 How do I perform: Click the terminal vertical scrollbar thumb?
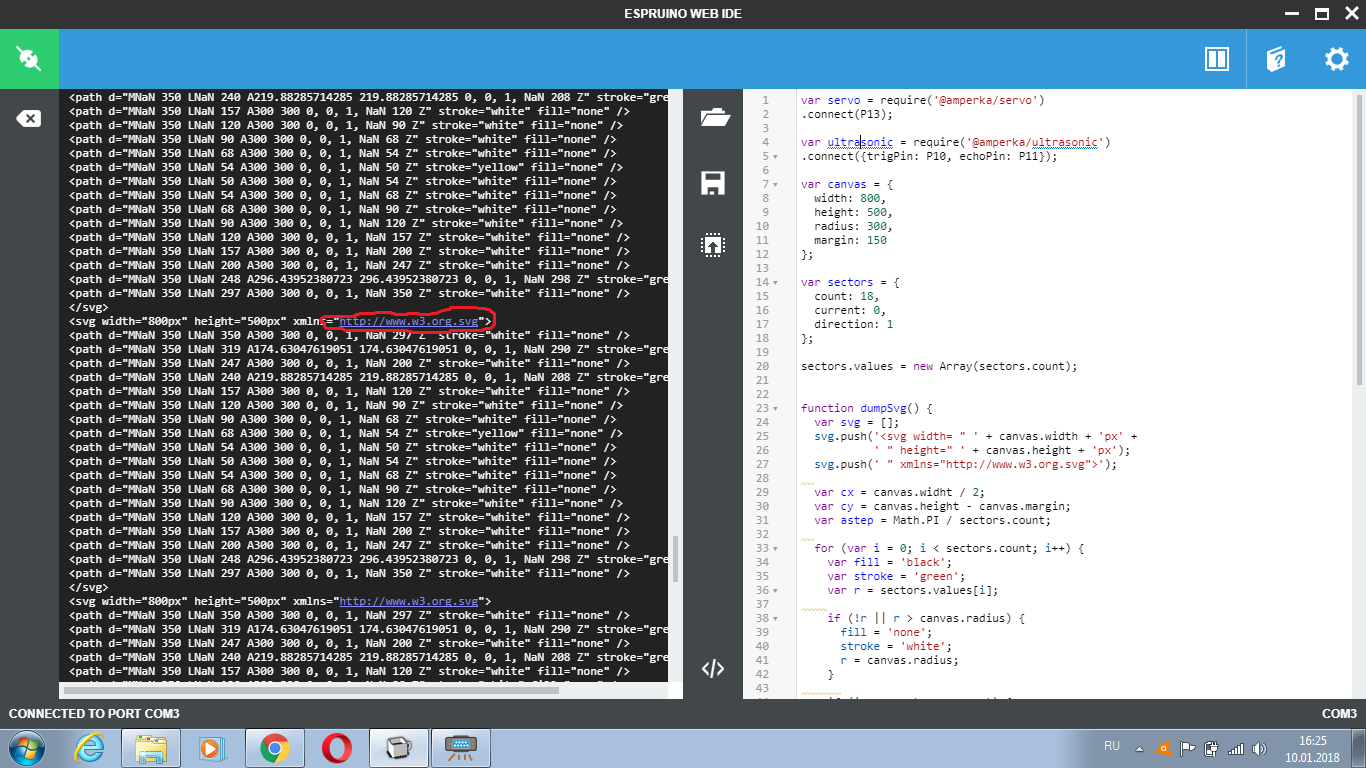point(675,560)
